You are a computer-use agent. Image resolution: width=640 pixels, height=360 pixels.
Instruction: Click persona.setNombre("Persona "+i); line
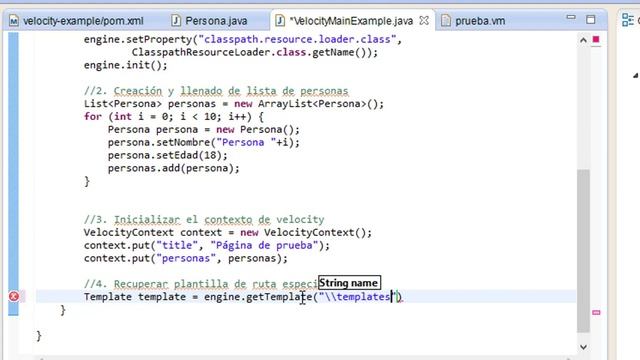pos(204,142)
